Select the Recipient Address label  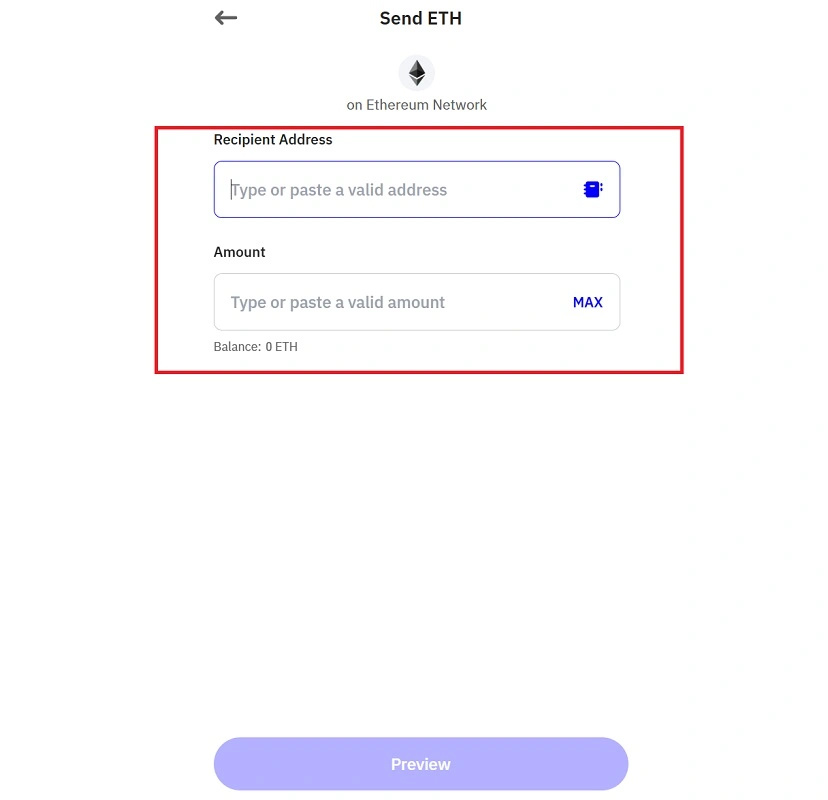[273, 139]
